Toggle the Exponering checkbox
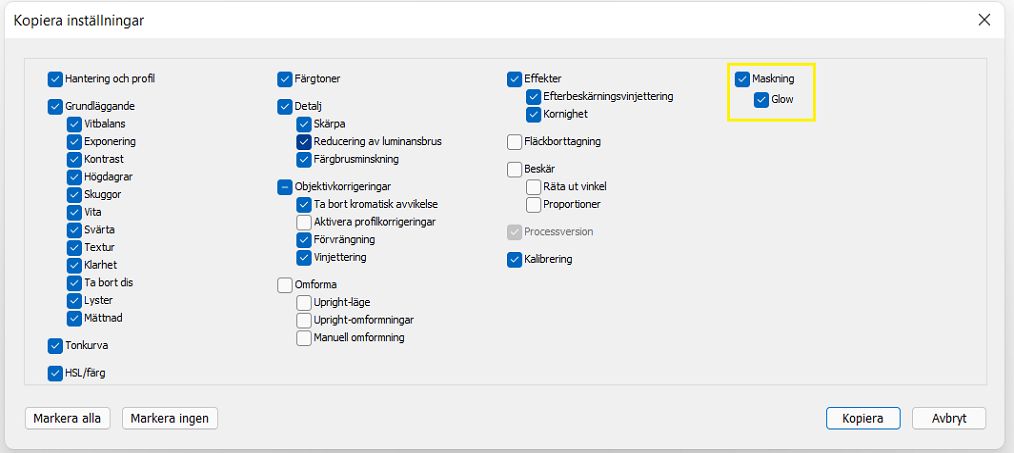The width and height of the screenshot is (1014, 453). coord(75,141)
